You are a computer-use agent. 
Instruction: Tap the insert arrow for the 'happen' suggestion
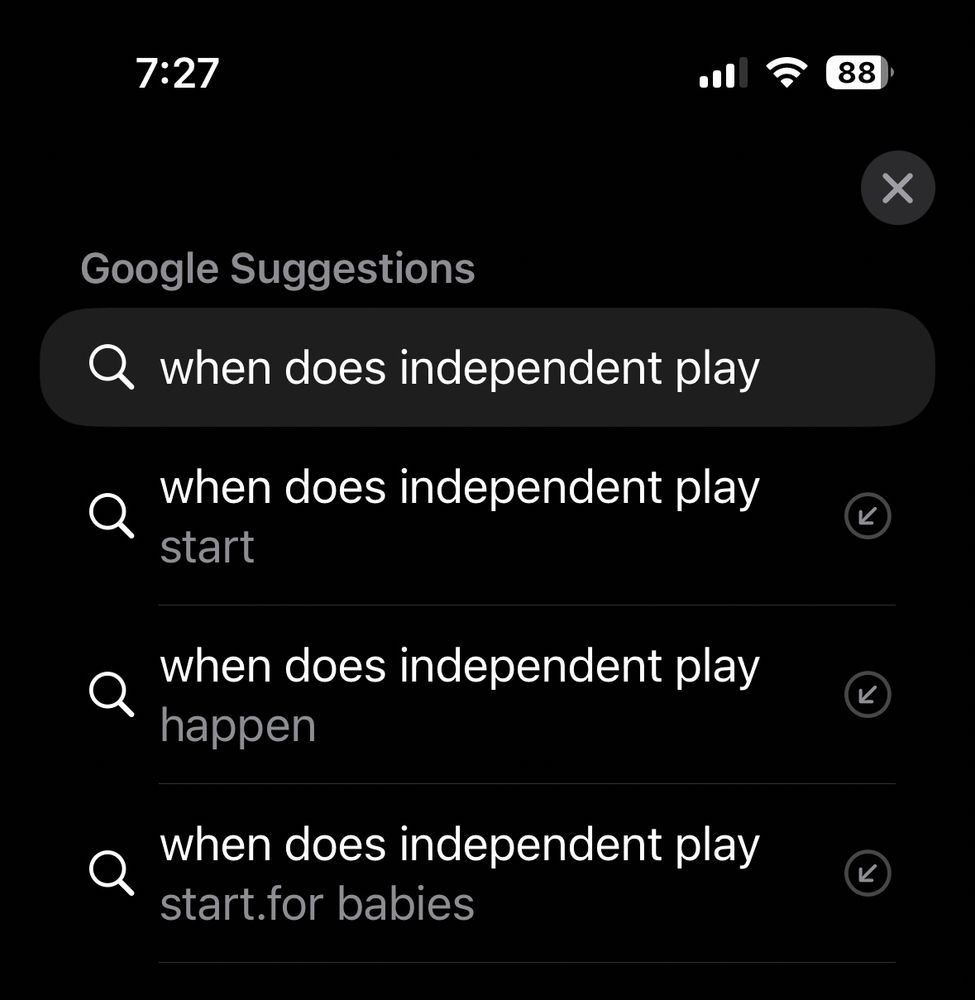[x=867, y=694]
